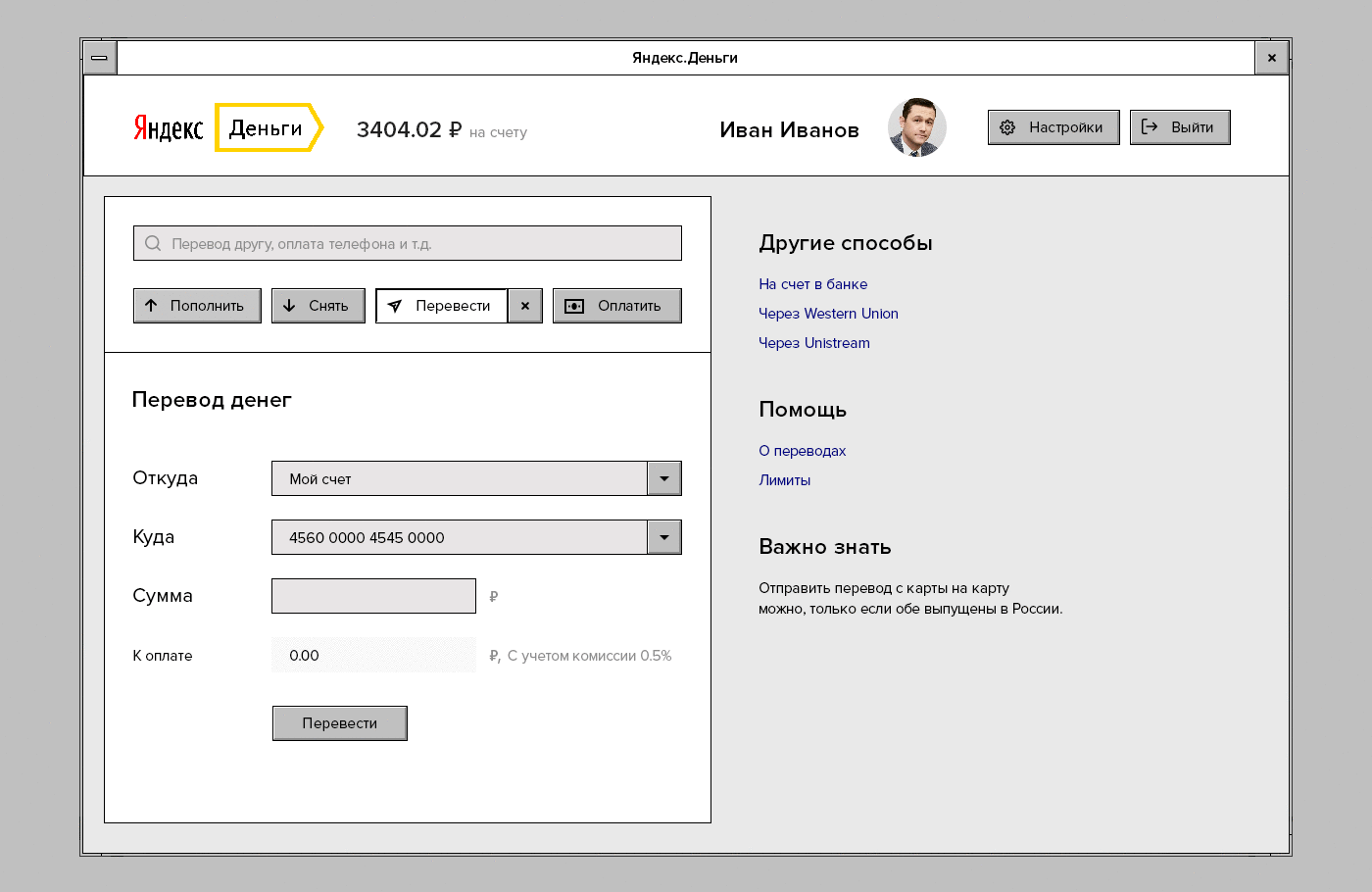Open the Через Unistream link
The height and width of the screenshot is (892, 1372).
(814, 343)
